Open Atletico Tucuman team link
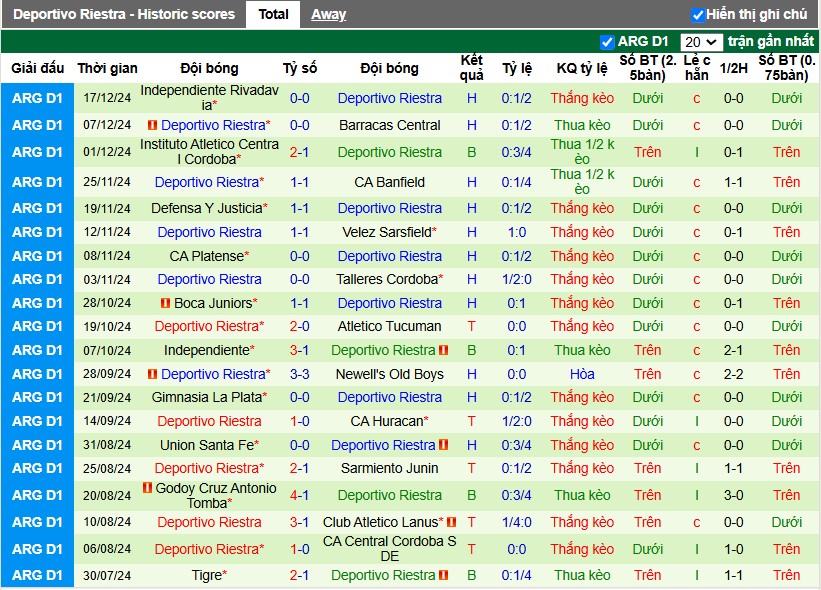This screenshot has width=821, height=590. (x=390, y=326)
